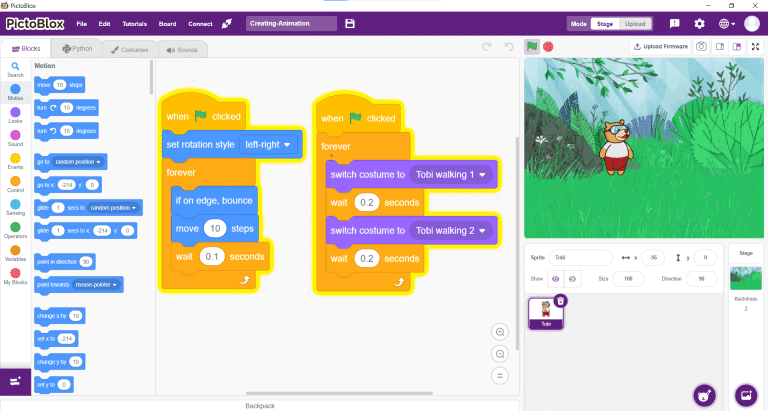Open the Connect menu
The image size is (768, 411).
200,24
